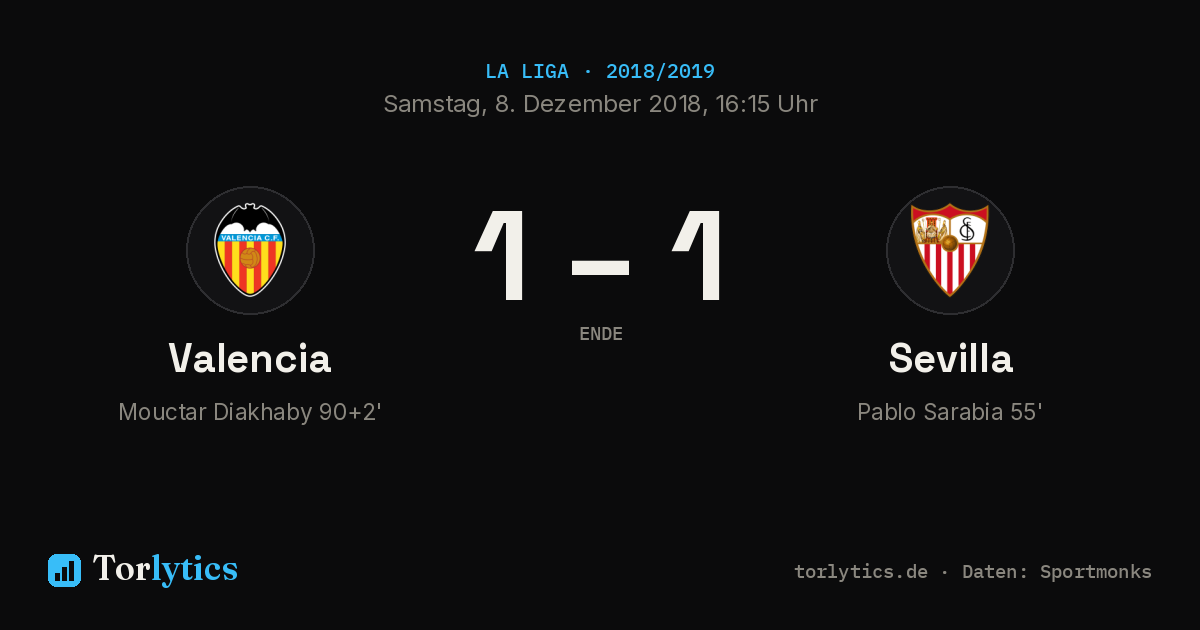Open the Torlytics wordmark
The width and height of the screenshot is (1200, 630).
165,569
